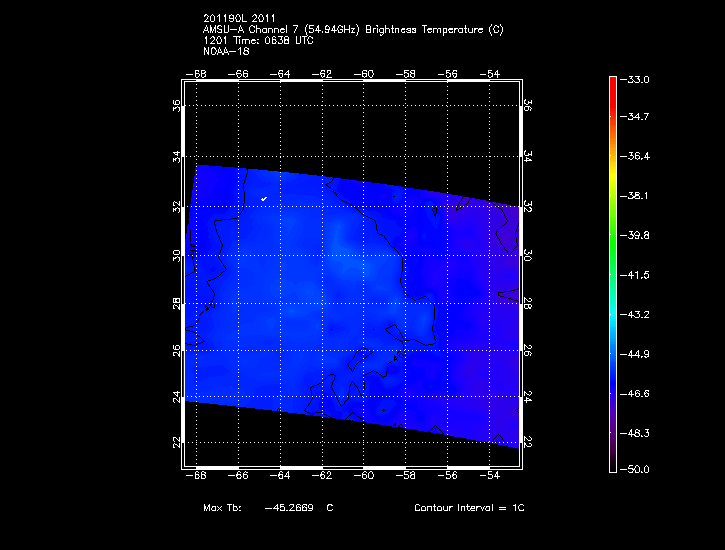Click the red top of the color bar
The width and height of the screenshot is (725, 550).
(x=612, y=82)
